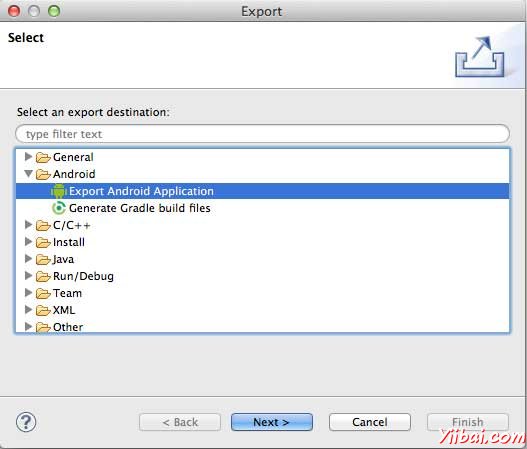
Task: Click the Gradle build files icon
Action: point(59,208)
